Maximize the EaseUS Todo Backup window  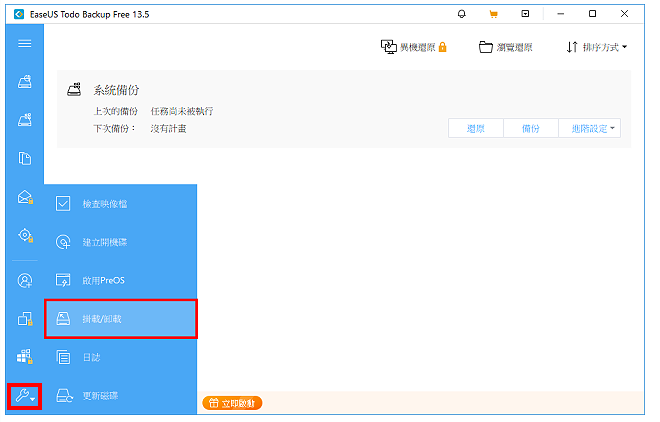(592, 14)
